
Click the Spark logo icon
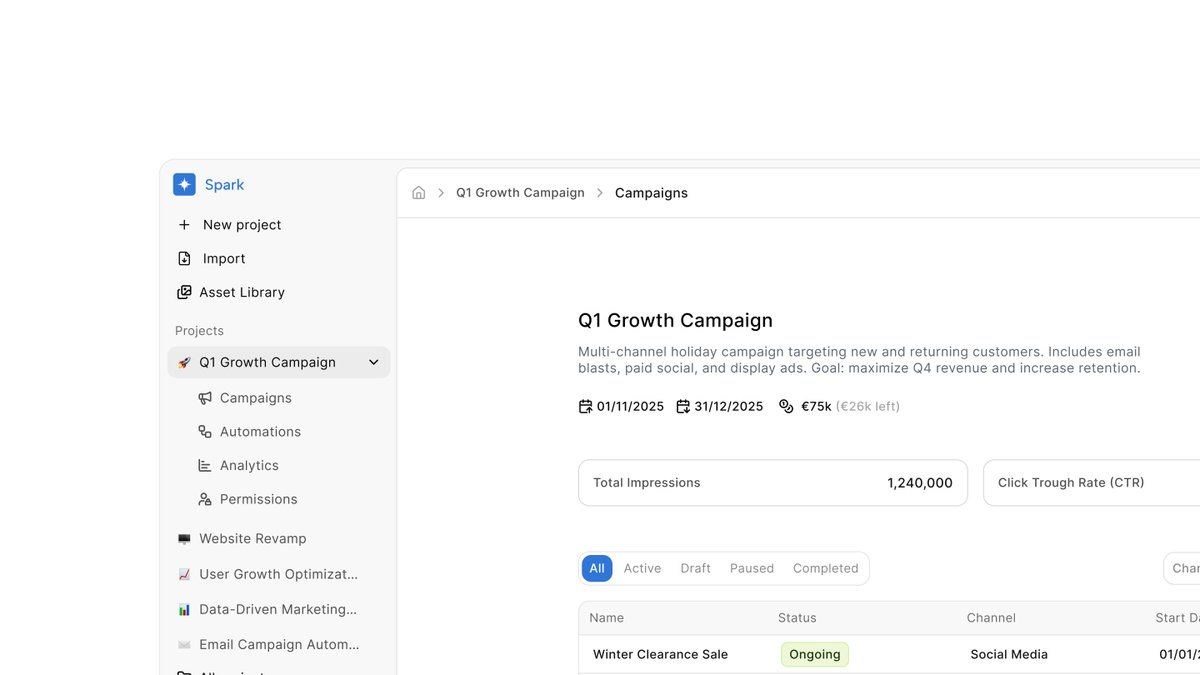[184, 184]
